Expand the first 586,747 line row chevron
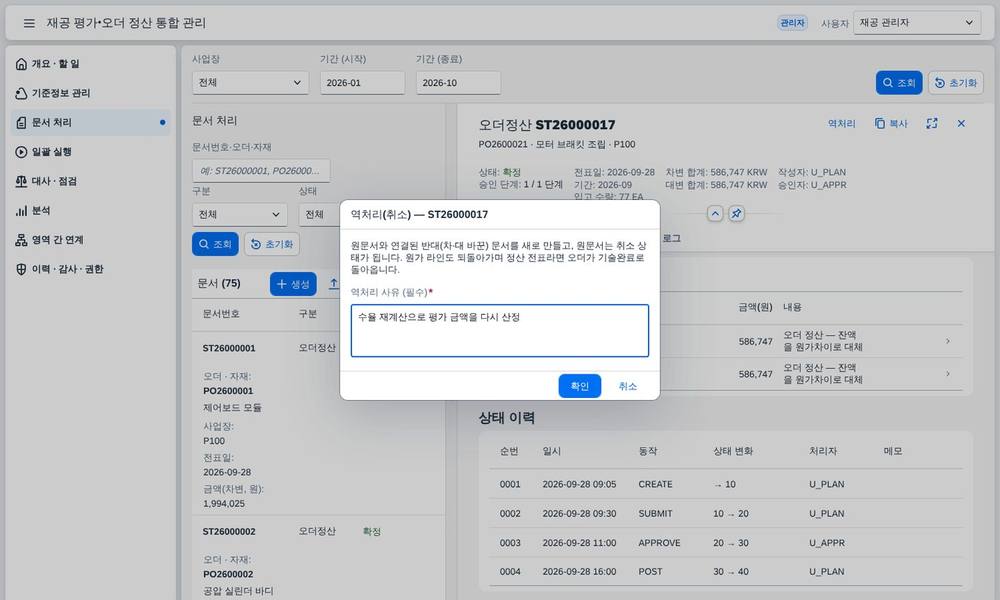This screenshot has width=1000, height=600. [948, 342]
